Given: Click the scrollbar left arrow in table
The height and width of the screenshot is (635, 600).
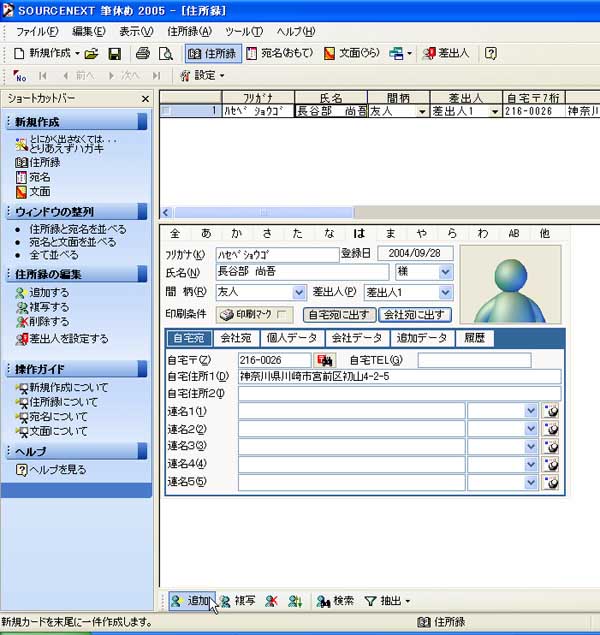Looking at the screenshot, I should (166, 212).
